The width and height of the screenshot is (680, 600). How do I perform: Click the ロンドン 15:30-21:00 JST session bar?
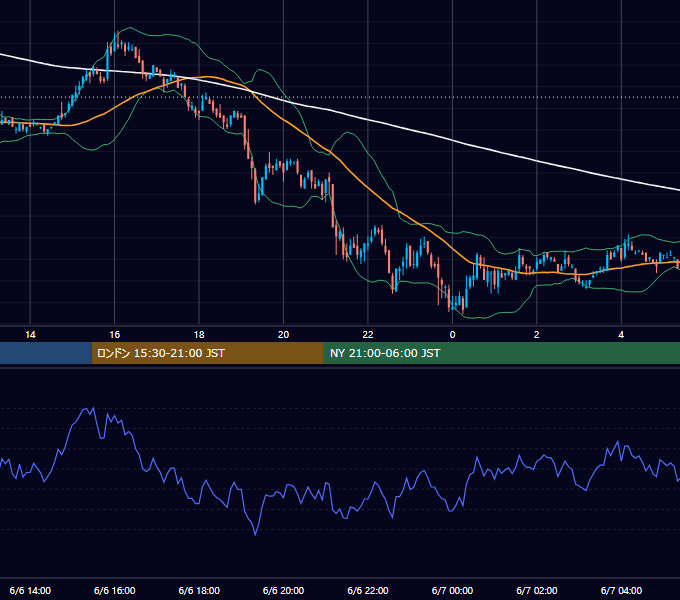(208, 353)
